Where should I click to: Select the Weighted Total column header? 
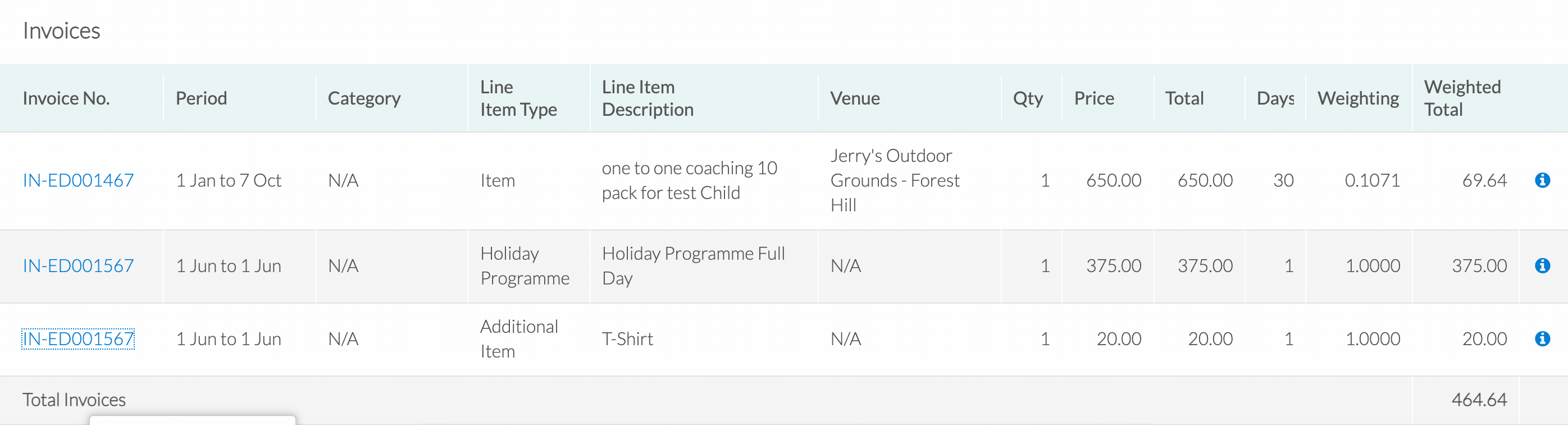(x=1462, y=98)
